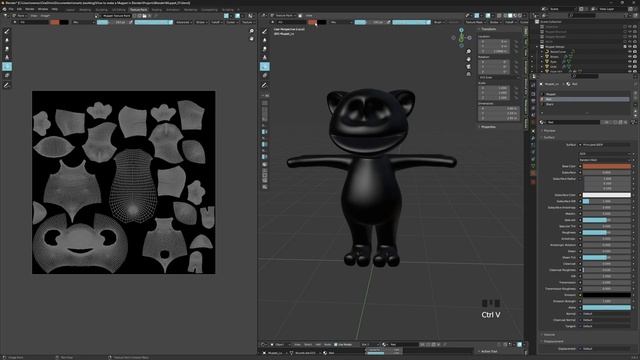This screenshot has width=640, height=360.
Task: Click the Z axis on the navigation gizmo
Action: coord(461,30)
